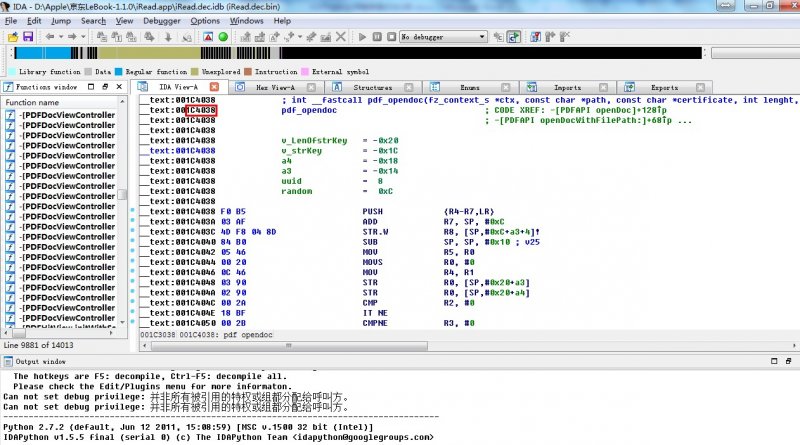Click the Open file toolbar icon
The image size is (800, 445).
click(x=13, y=37)
